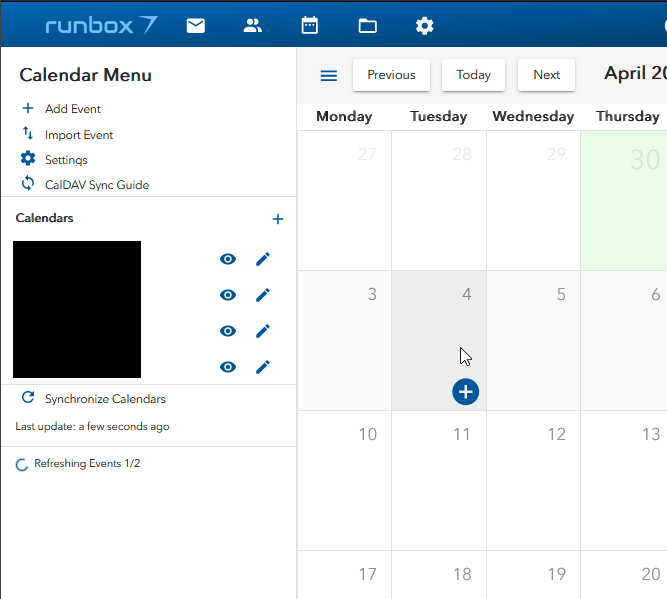Open the Contacts people icon
Image resolution: width=667 pixels, height=599 pixels.
click(253, 26)
